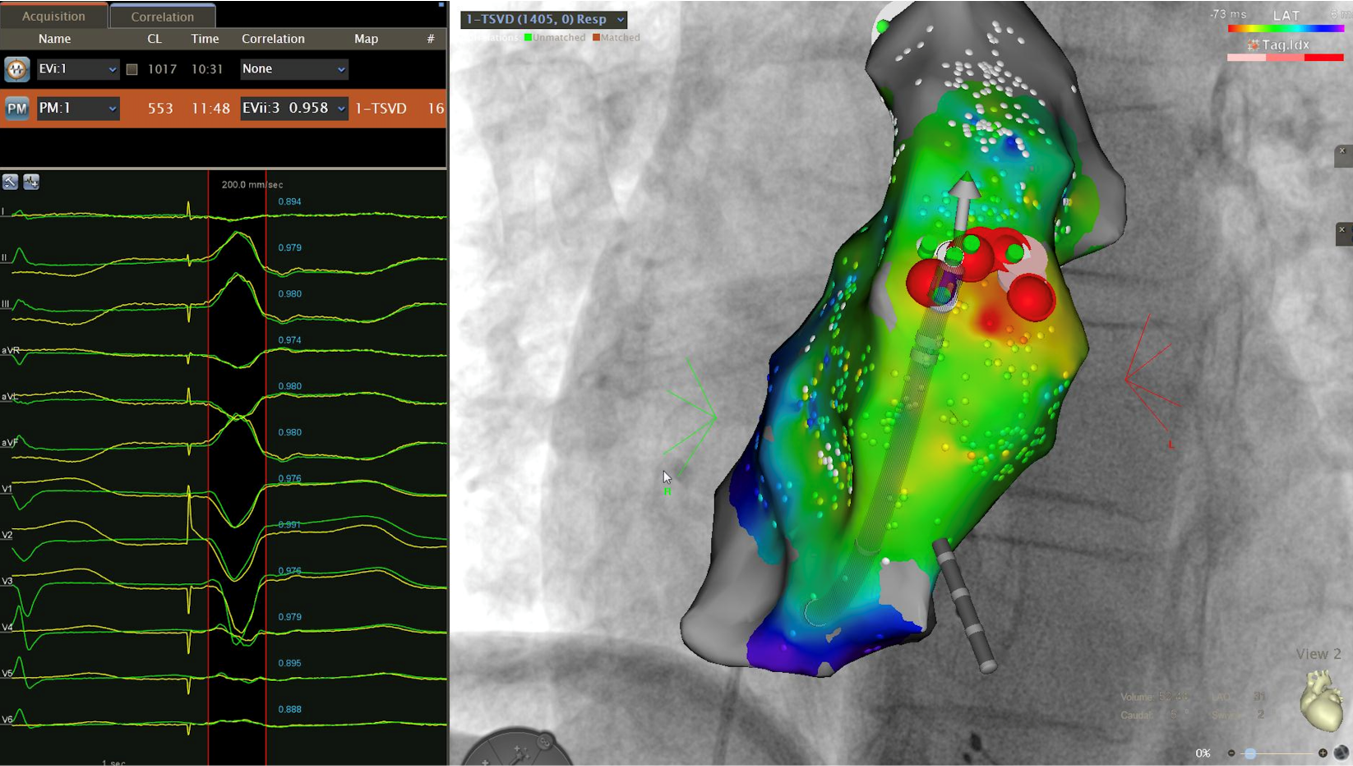The height and width of the screenshot is (766, 1353).
Task: Click the LAT rainbow color bar
Action: tap(1286, 28)
